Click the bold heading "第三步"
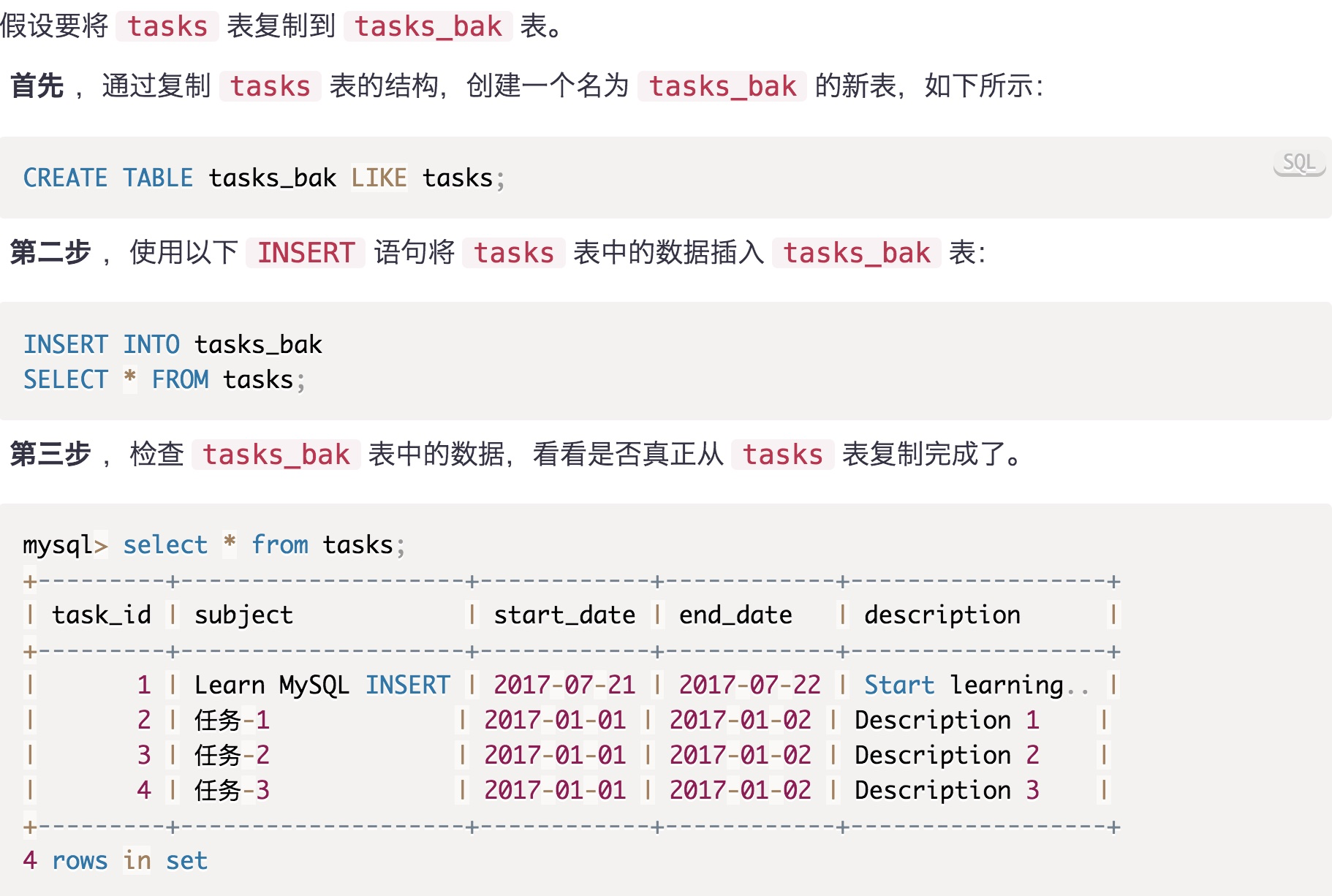Viewport: 1332px width, 896px height. click(50, 455)
